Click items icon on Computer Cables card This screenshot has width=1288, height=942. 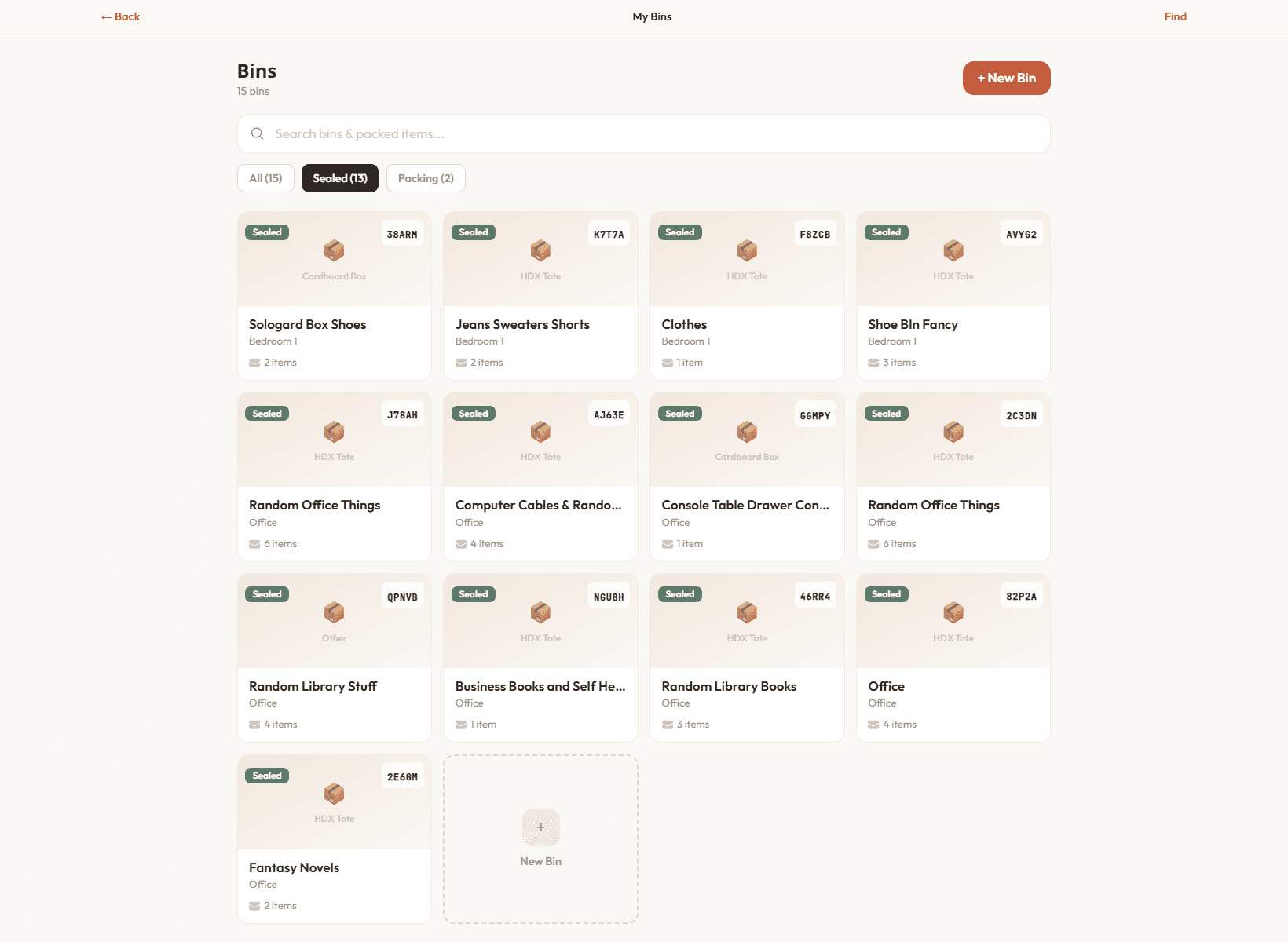click(461, 544)
